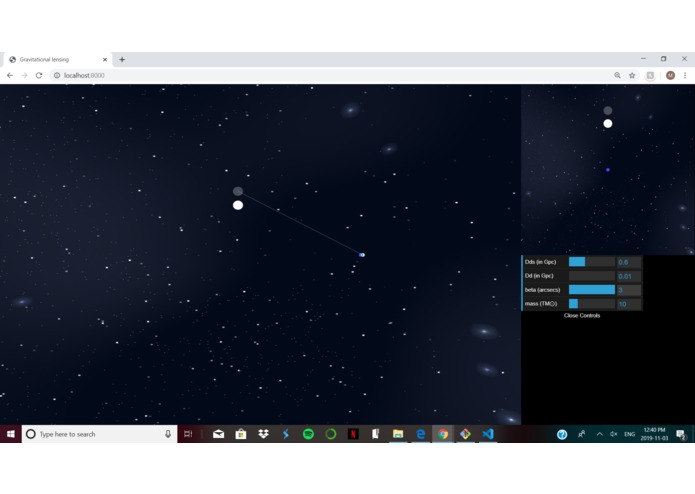Edit the mass value field showing 10

click(629, 303)
